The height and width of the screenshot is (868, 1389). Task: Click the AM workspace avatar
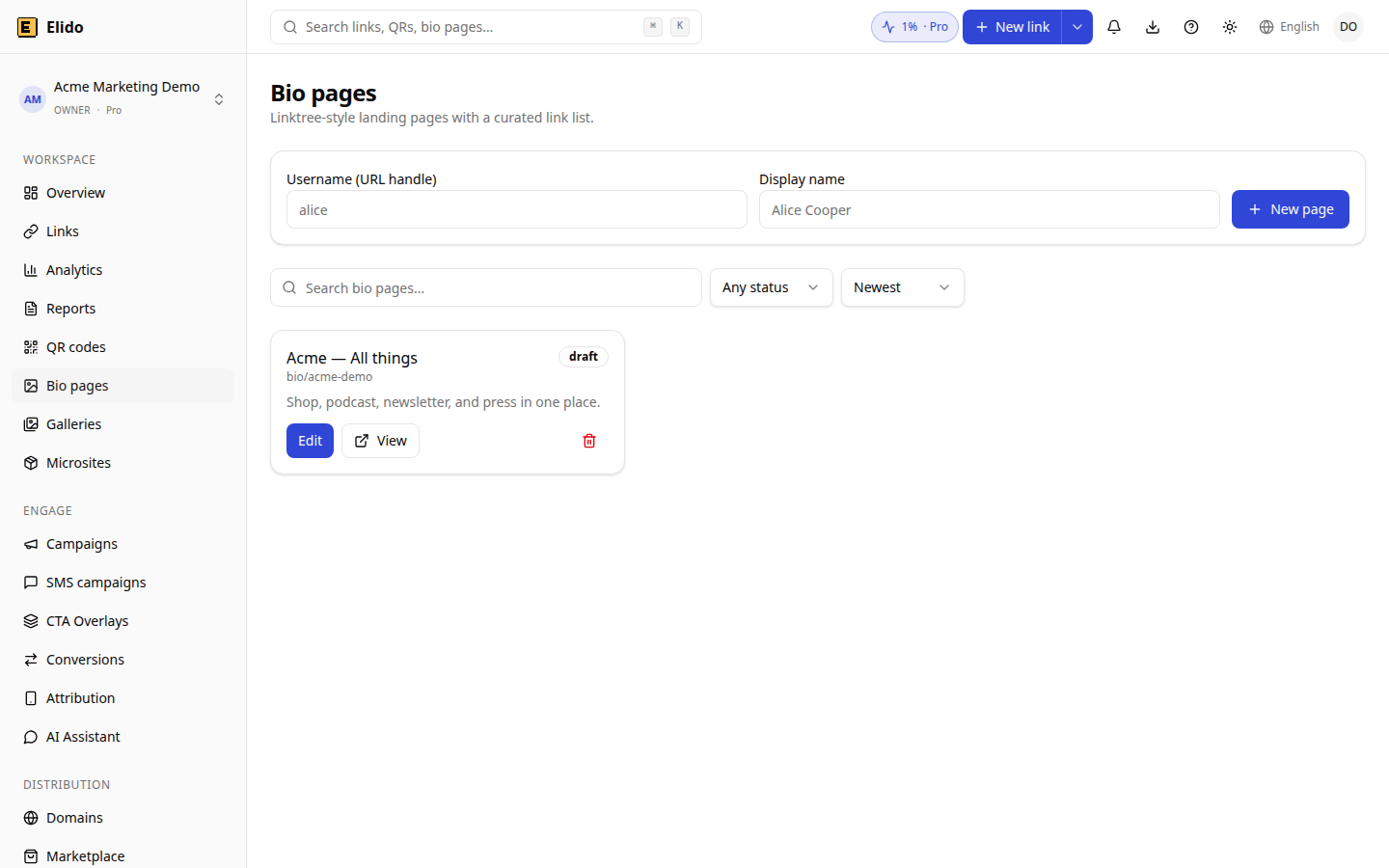click(33, 98)
